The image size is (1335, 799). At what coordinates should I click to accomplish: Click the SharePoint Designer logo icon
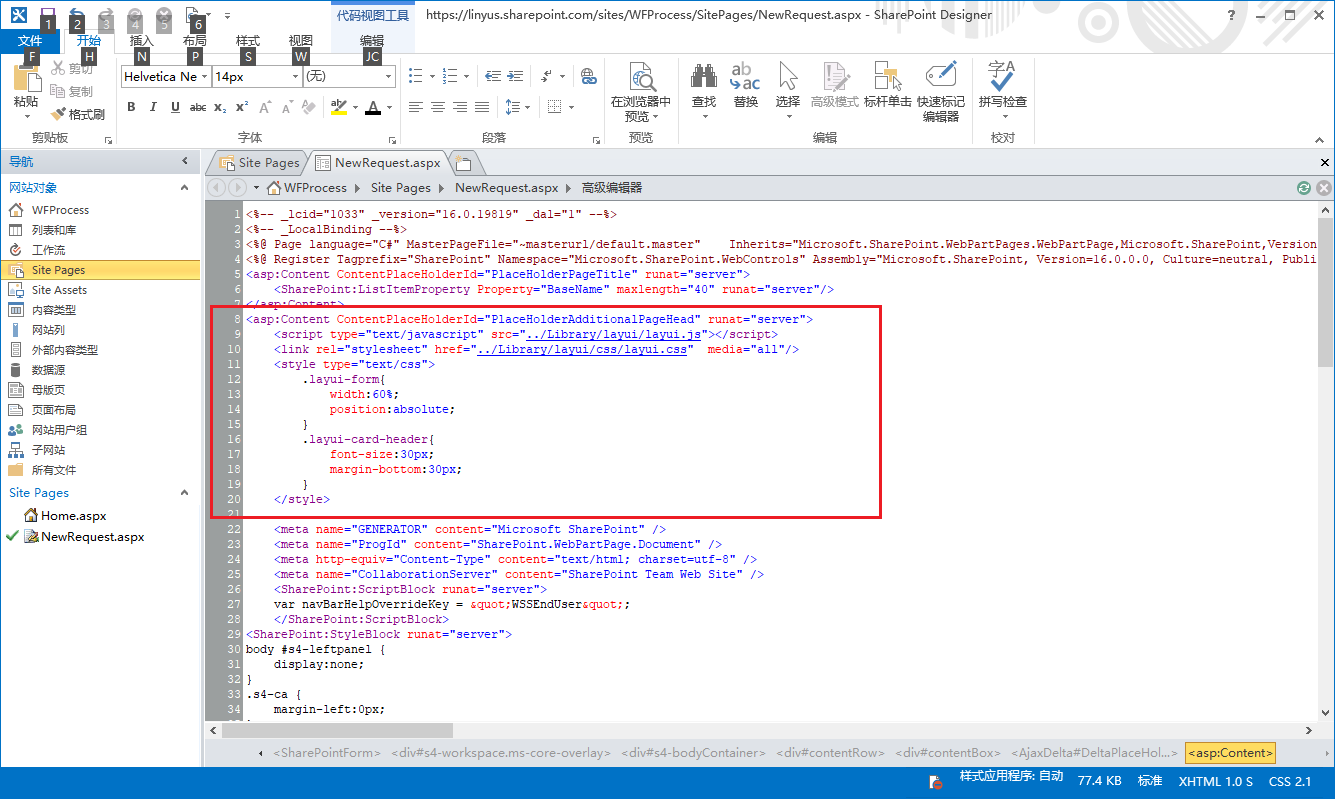point(19,14)
